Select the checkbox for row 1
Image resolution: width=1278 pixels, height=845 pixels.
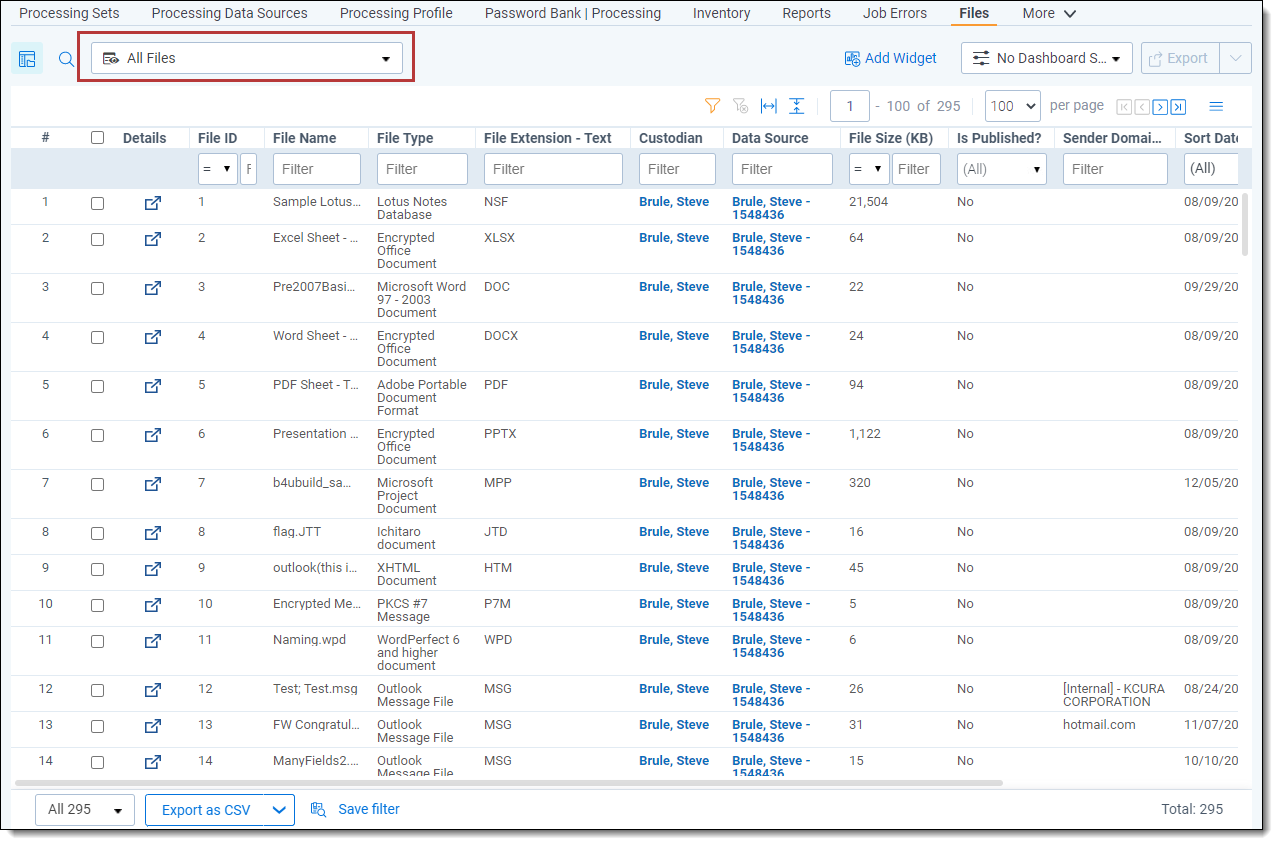pos(97,203)
